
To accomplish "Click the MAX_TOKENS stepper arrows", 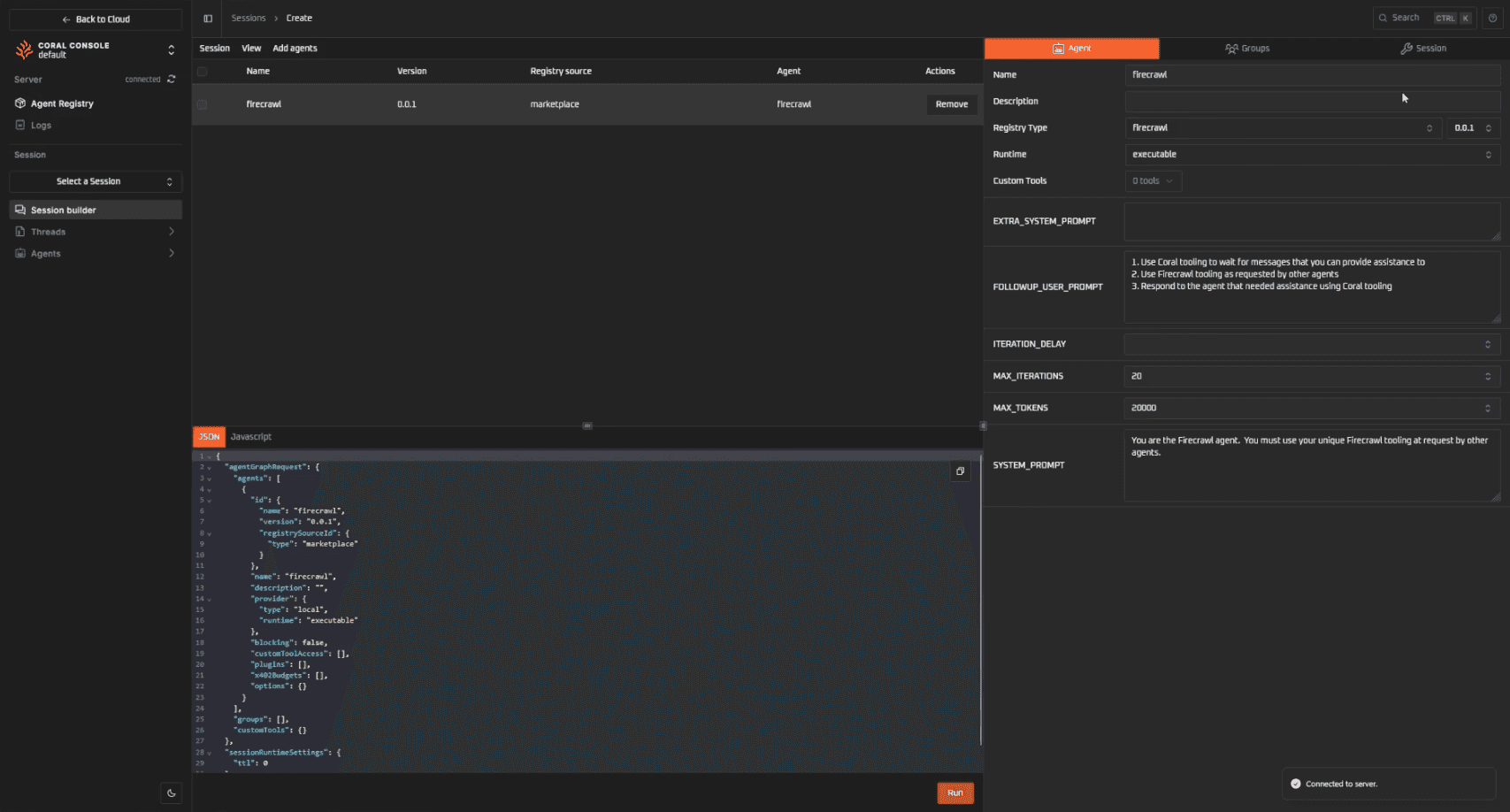I will click(x=1488, y=408).
